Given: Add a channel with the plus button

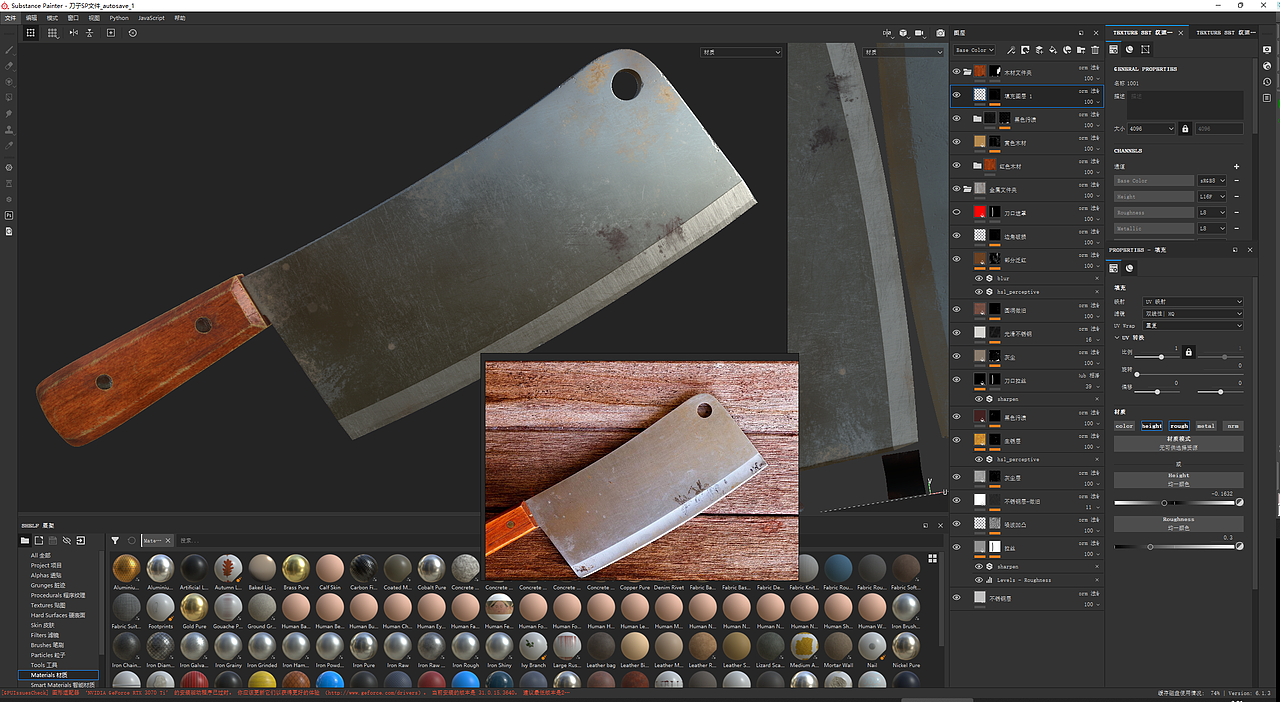Looking at the screenshot, I should pyautogui.click(x=1236, y=166).
